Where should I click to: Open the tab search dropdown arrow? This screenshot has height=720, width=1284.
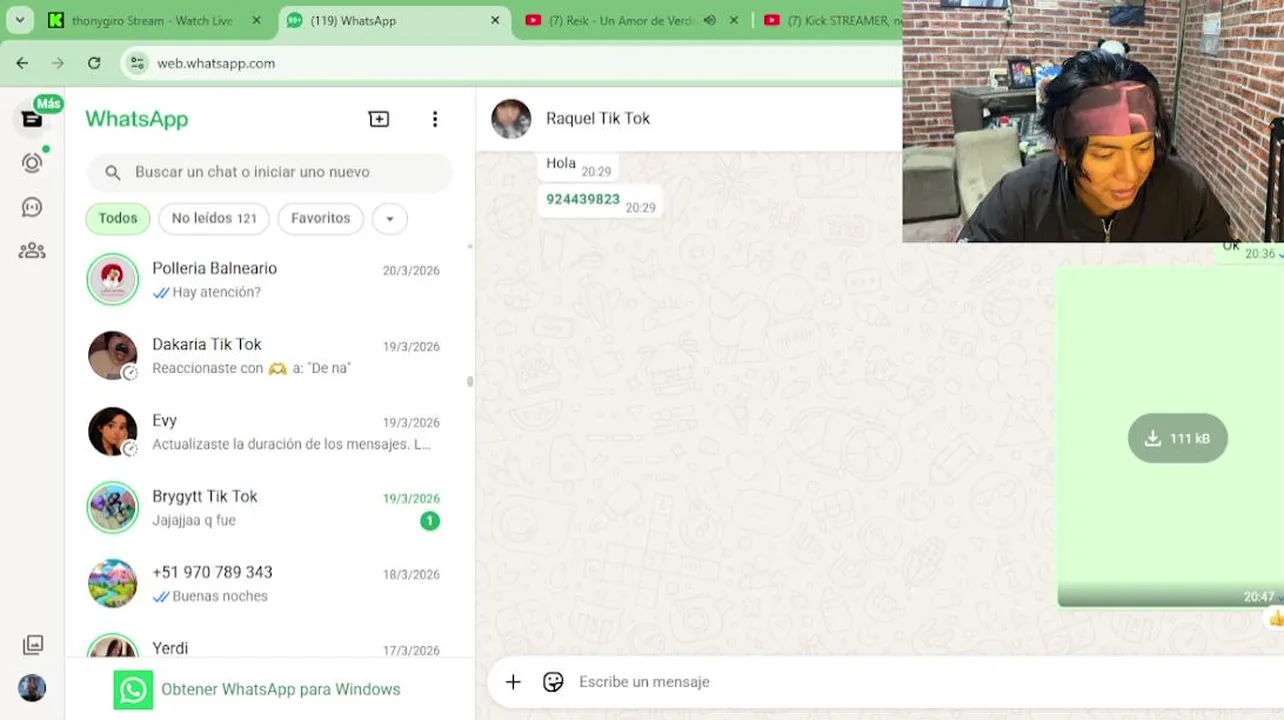(19, 20)
